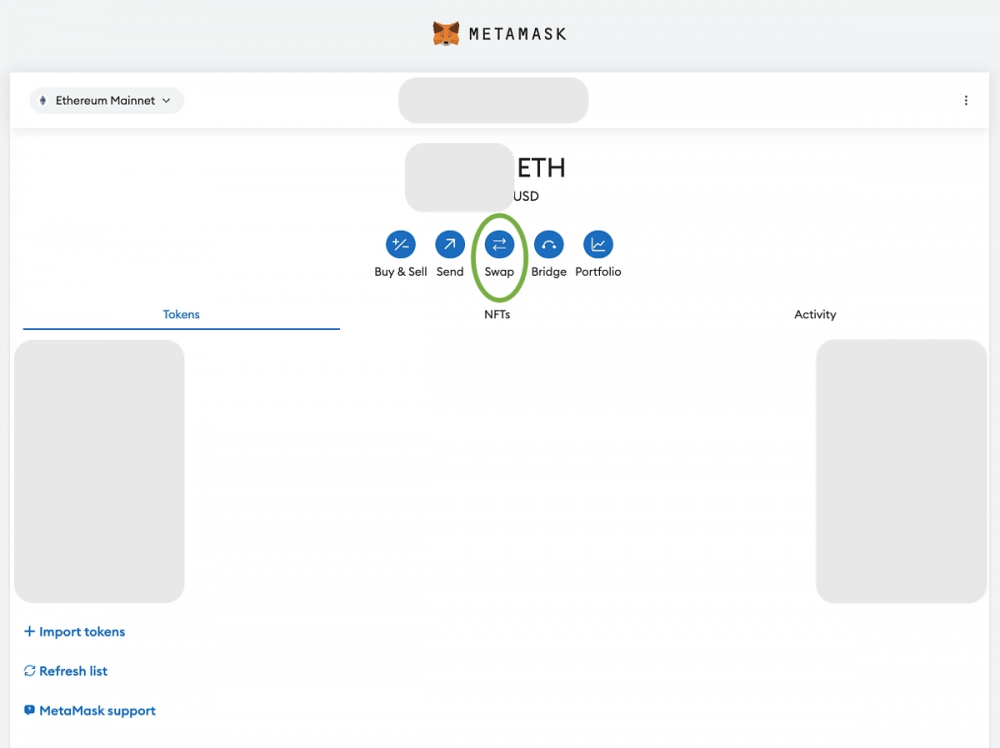Open the three-dot account options menu

pos(966,100)
